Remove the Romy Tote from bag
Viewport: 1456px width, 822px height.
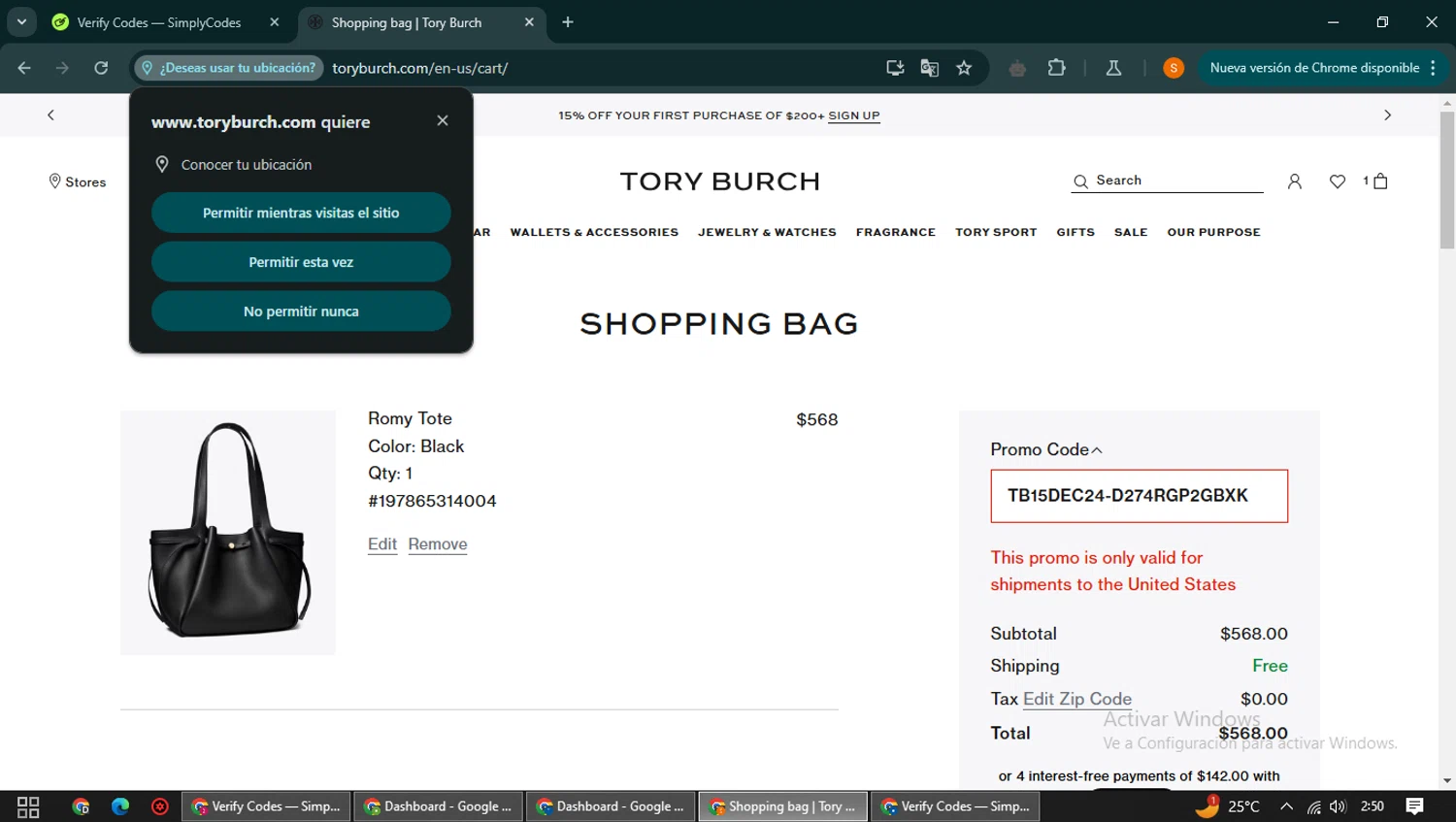pos(438,544)
